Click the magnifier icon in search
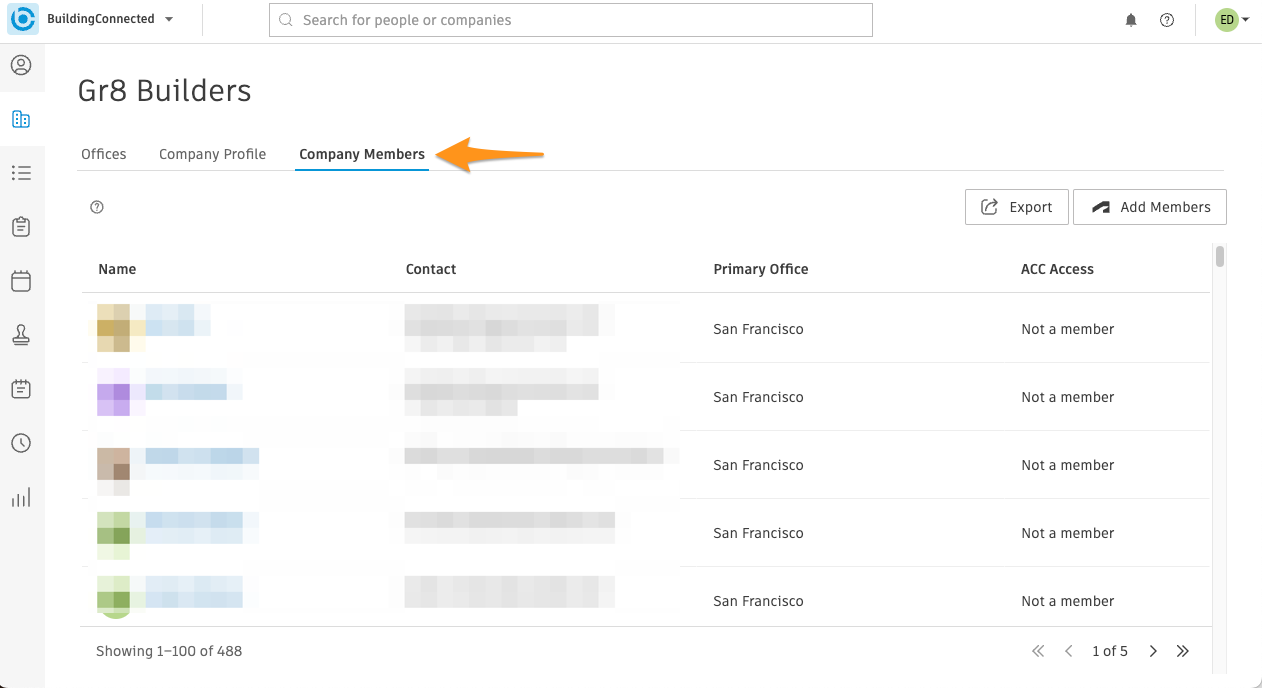The image size is (1262, 688). pos(287,20)
